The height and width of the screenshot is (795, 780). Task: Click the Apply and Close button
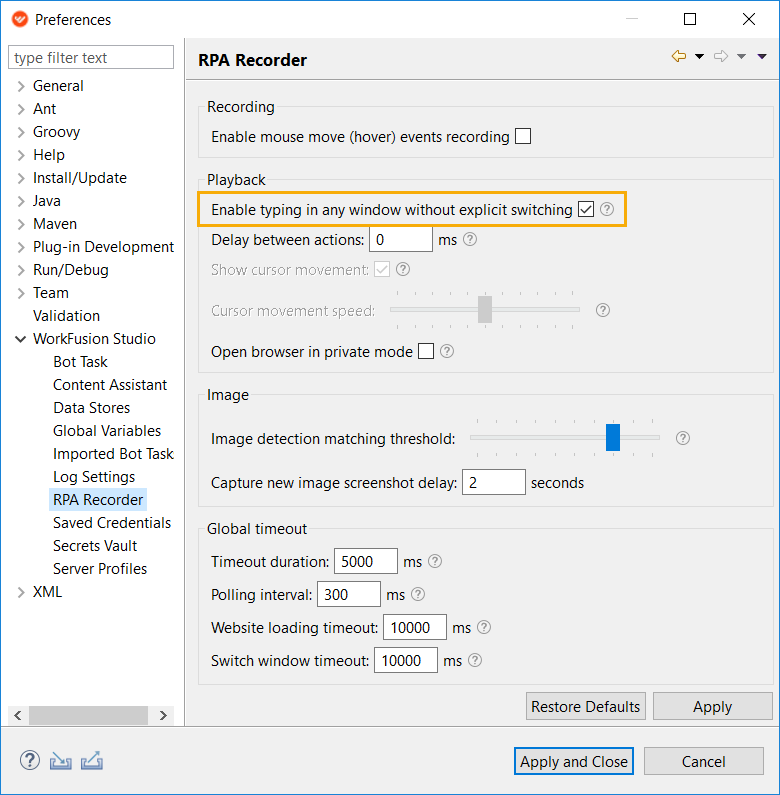coord(574,761)
